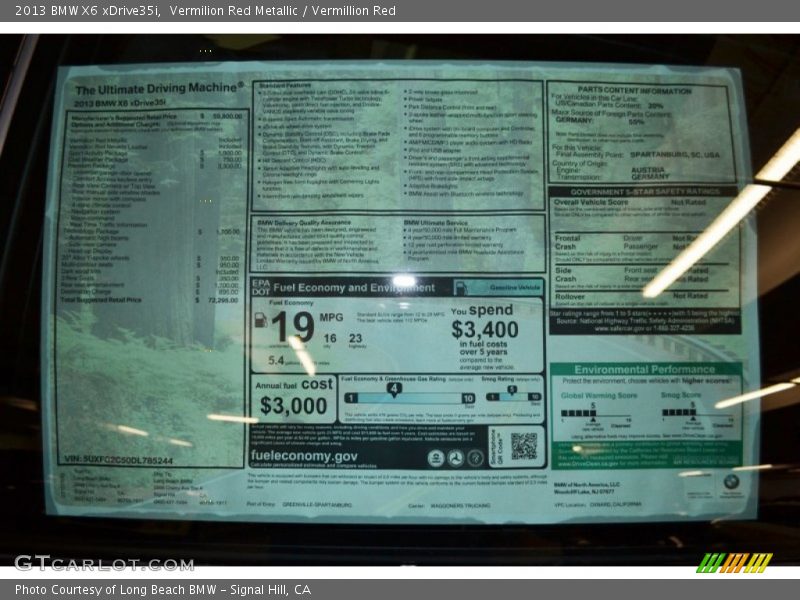Click the "BMW Ultimate Service" heading

point(435,223)
